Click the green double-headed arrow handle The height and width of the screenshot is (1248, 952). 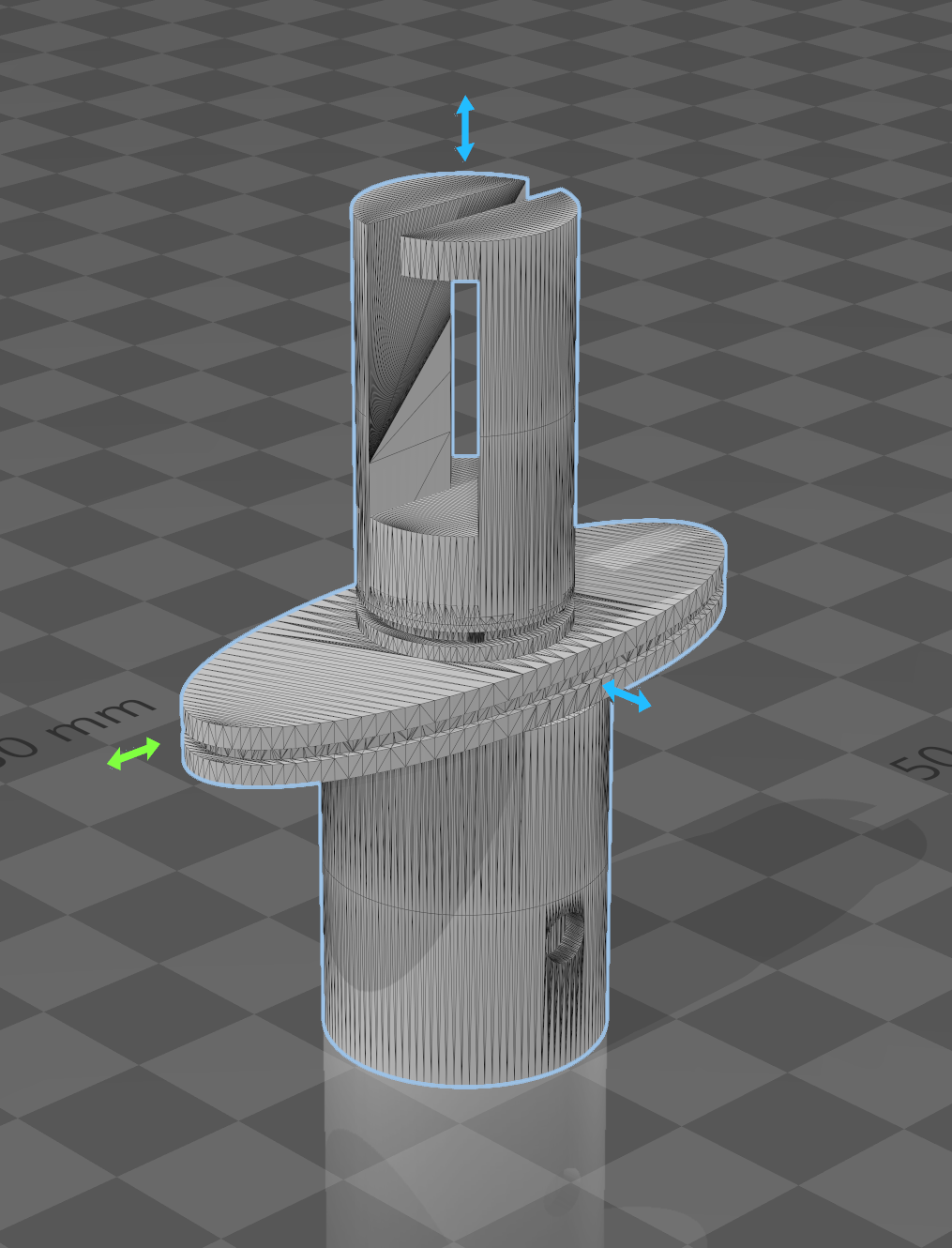pyautogui.click(x=134, y=753)
